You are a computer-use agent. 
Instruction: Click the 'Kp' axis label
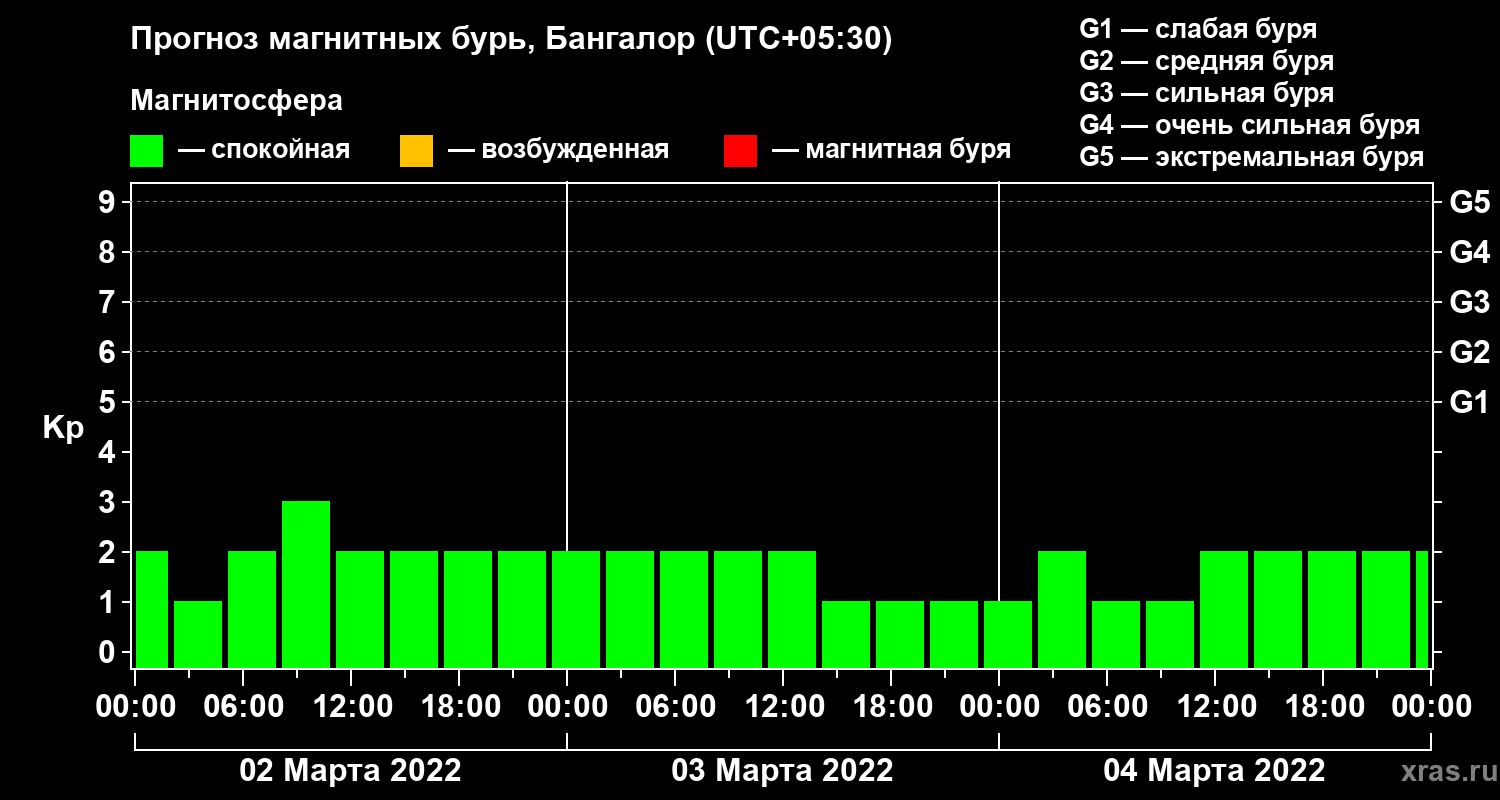64,428
